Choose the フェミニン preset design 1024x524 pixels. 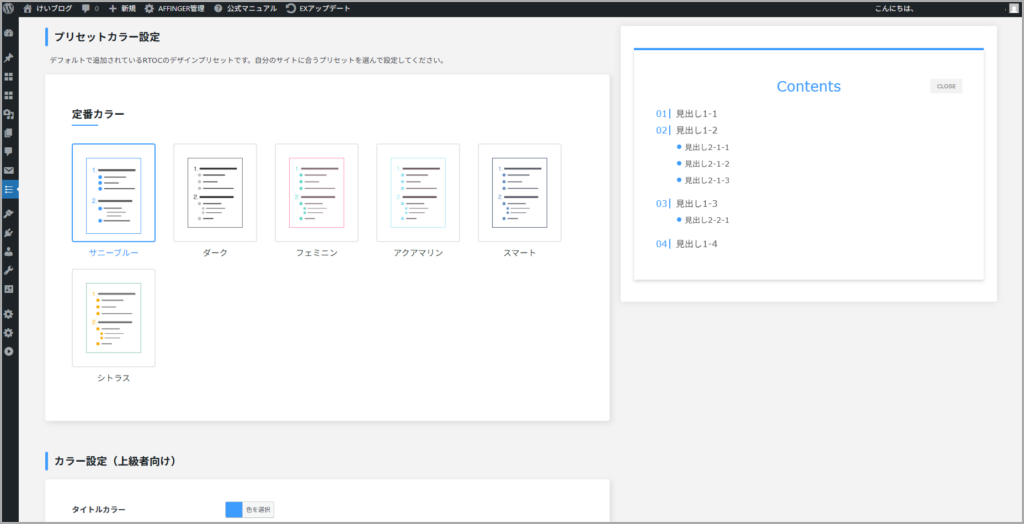316,193
